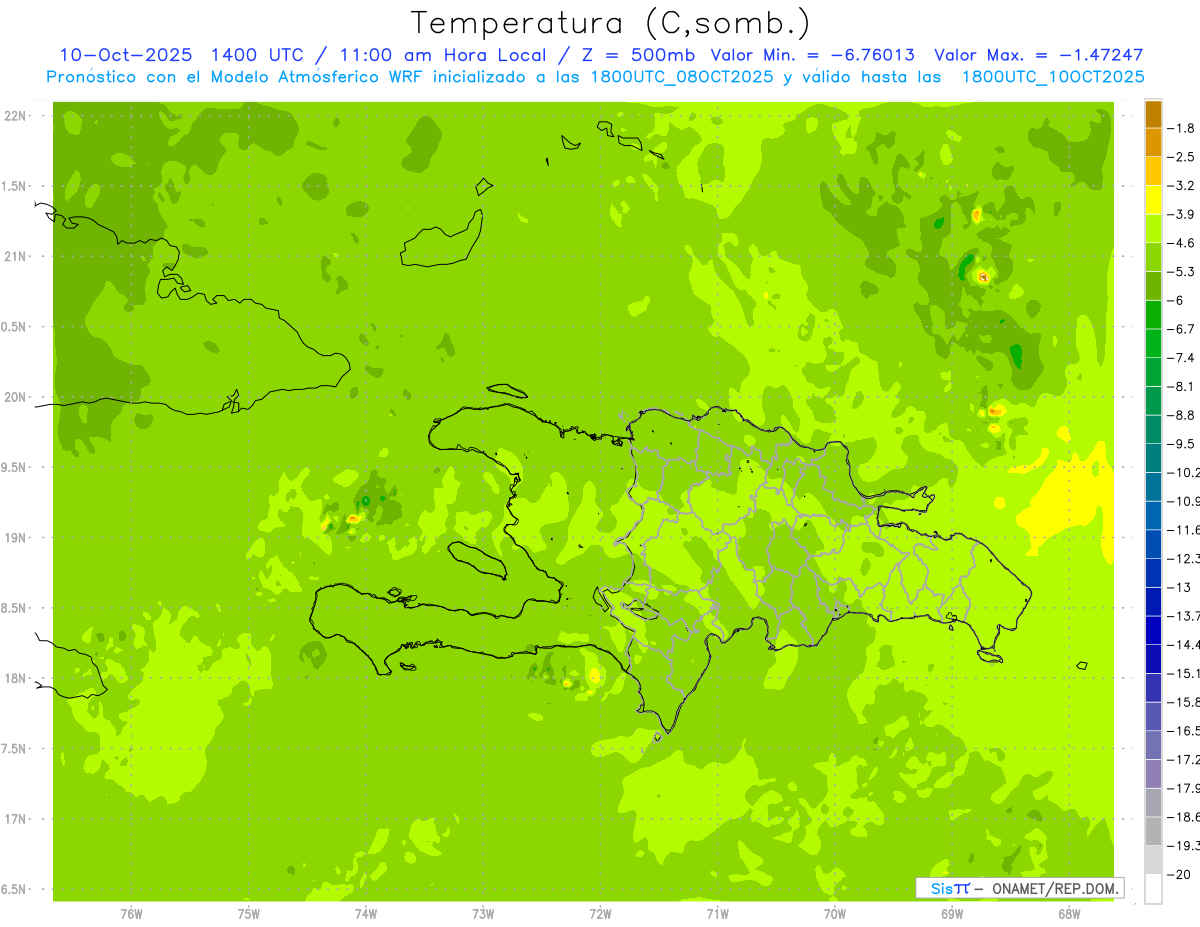Click the 'Valor Min. = -6.76013' value
This screenshot has height=927, width=1200.
coord(814,55)
